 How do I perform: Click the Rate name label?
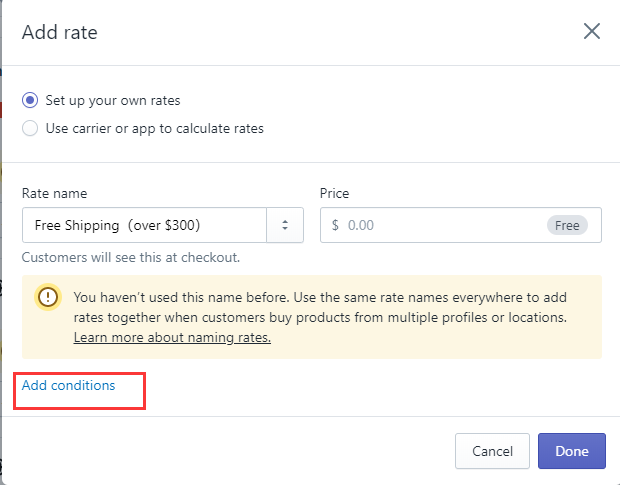coord(54,193)
